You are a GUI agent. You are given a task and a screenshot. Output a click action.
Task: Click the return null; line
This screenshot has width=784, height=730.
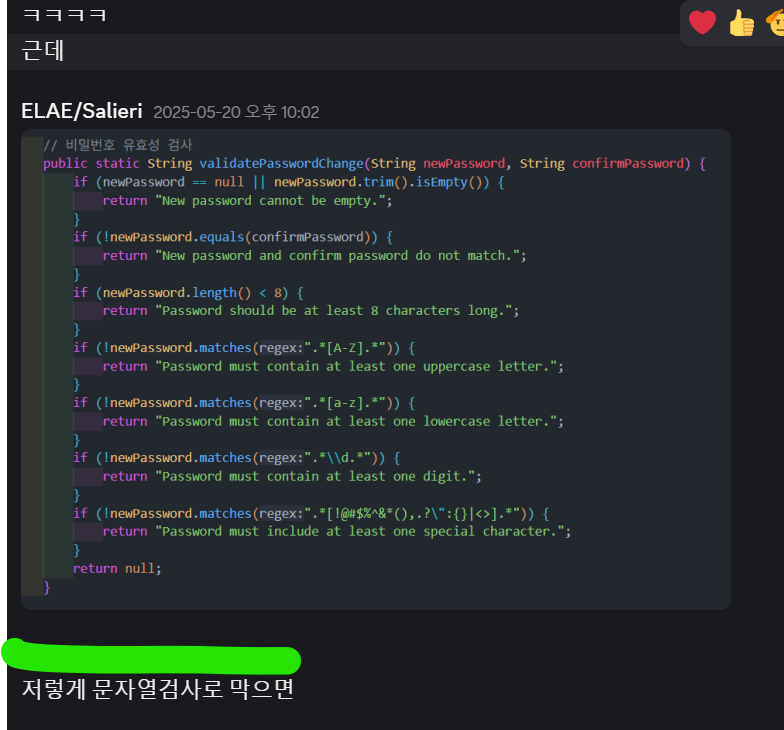[117, 568]
